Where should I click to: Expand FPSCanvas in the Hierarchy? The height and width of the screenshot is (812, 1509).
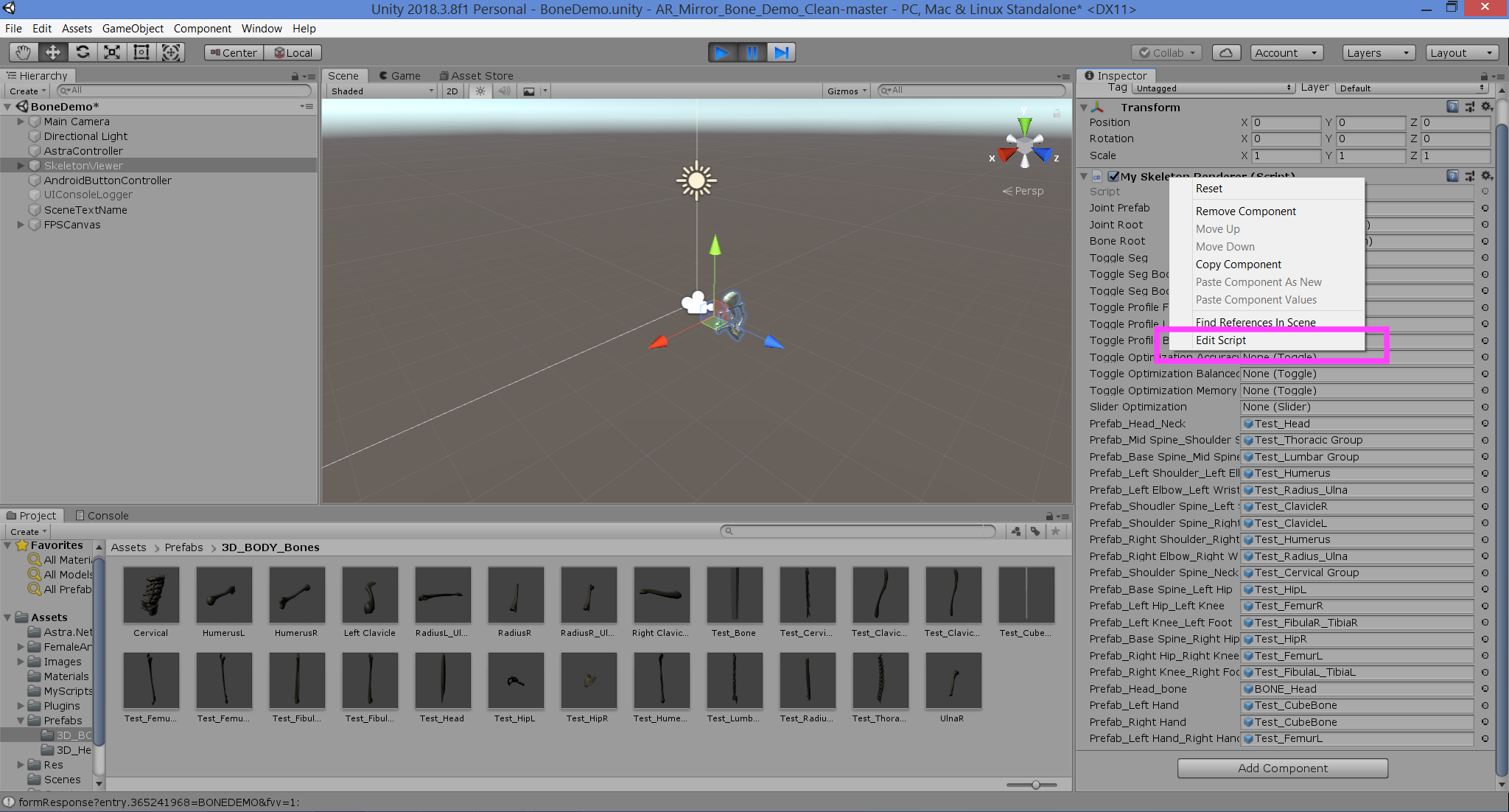click(x=19, y=225)
